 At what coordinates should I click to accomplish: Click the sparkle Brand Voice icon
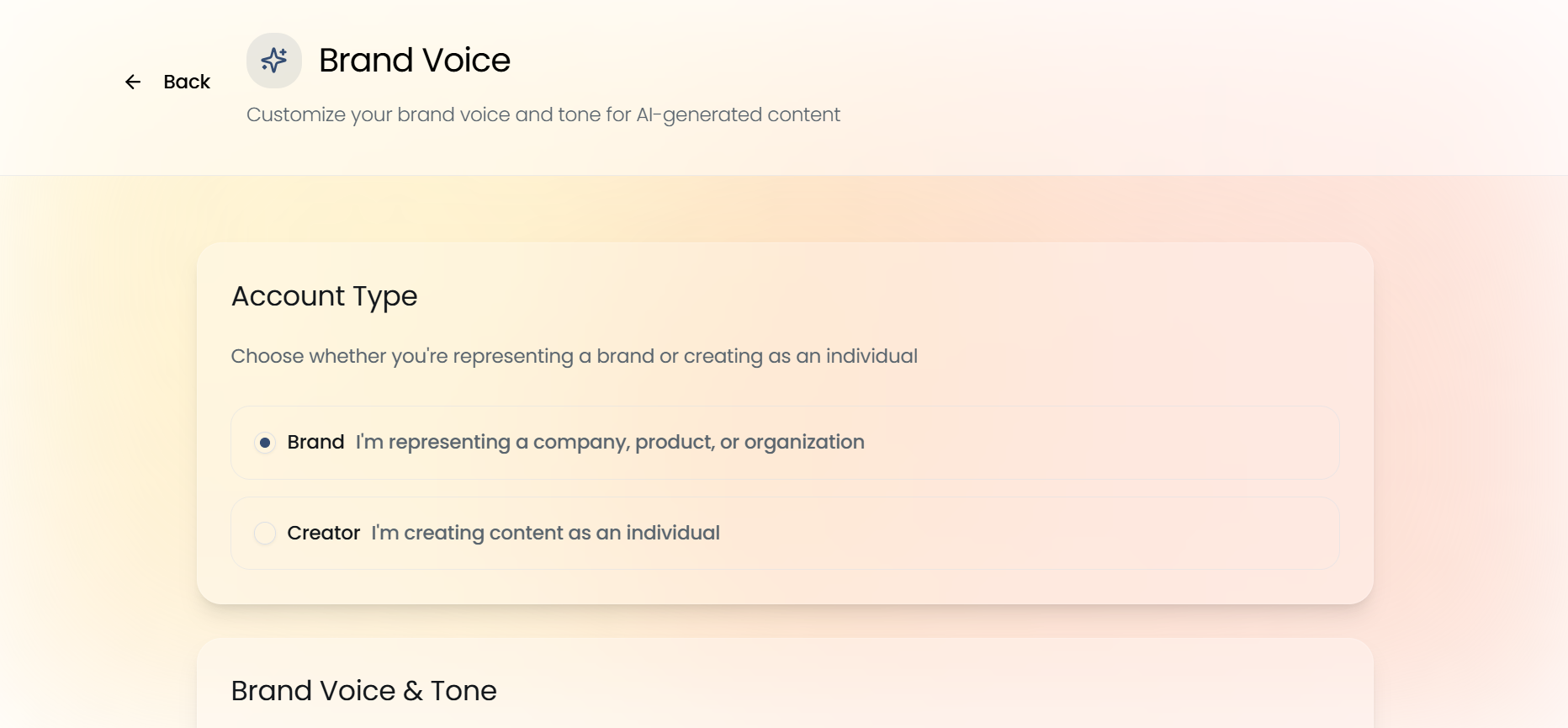point(274,61)
